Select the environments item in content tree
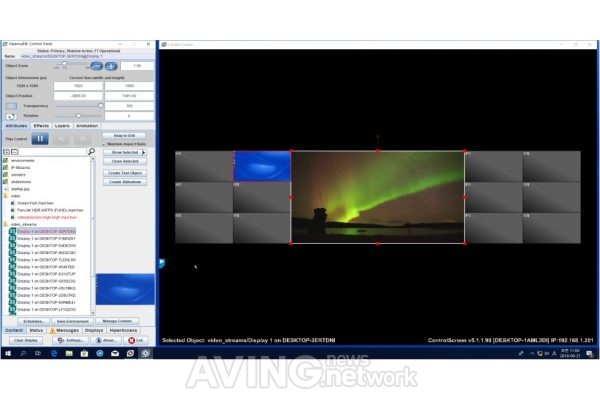This screenshot has width=600, height=400. 23,161
